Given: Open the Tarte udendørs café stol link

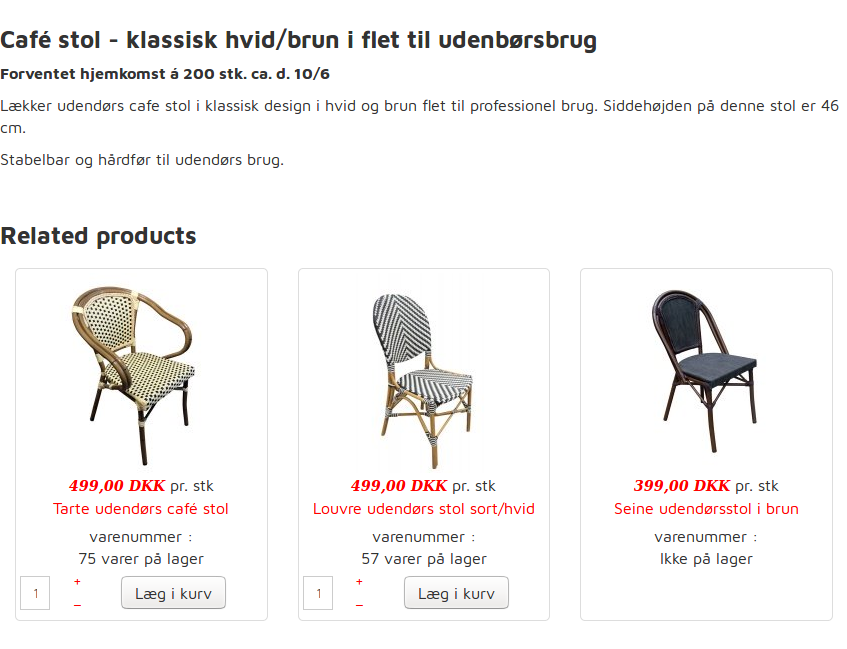Looking at the screenshot, I should pos(141,509).
